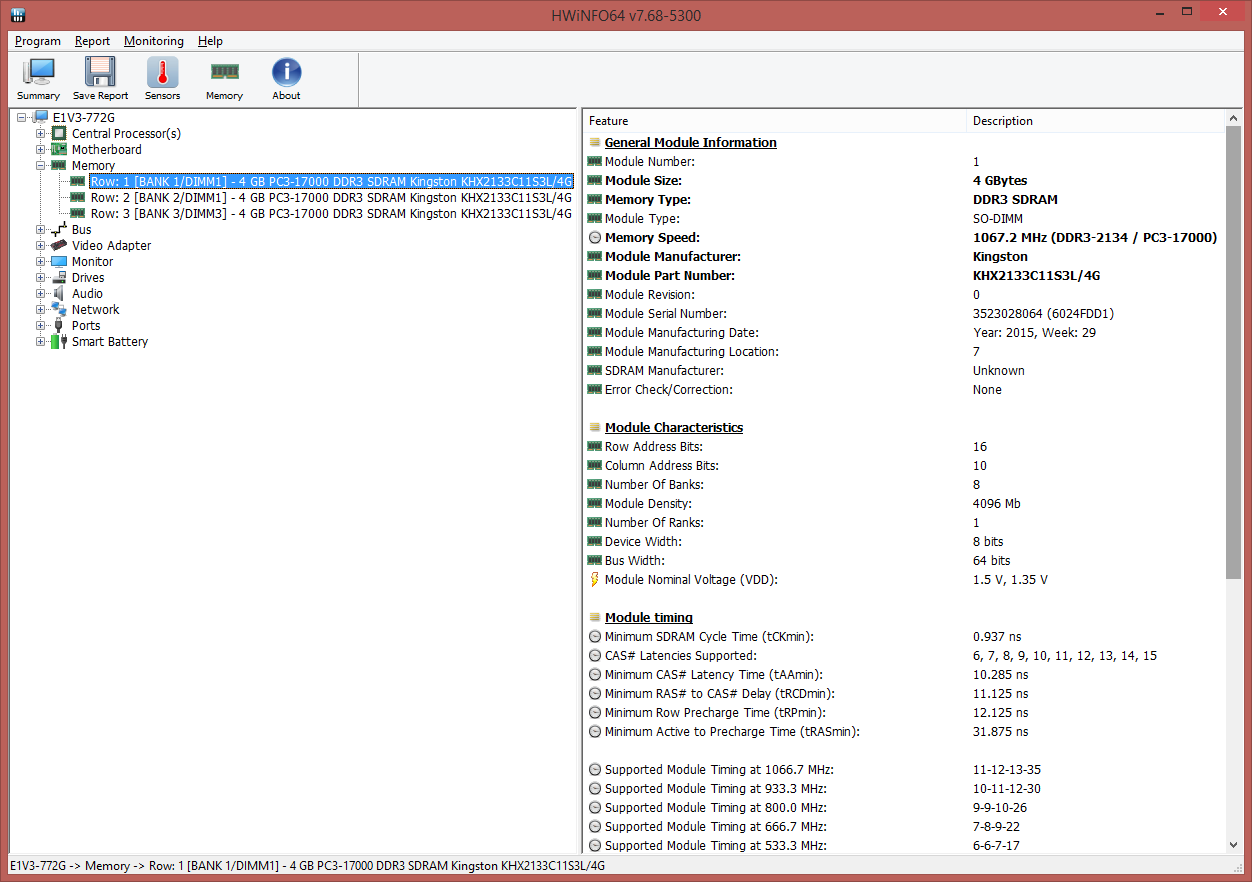Click the General Module Information section icon
The height and width of the screenshot is (882, 1252).
[x=595, y=142]
